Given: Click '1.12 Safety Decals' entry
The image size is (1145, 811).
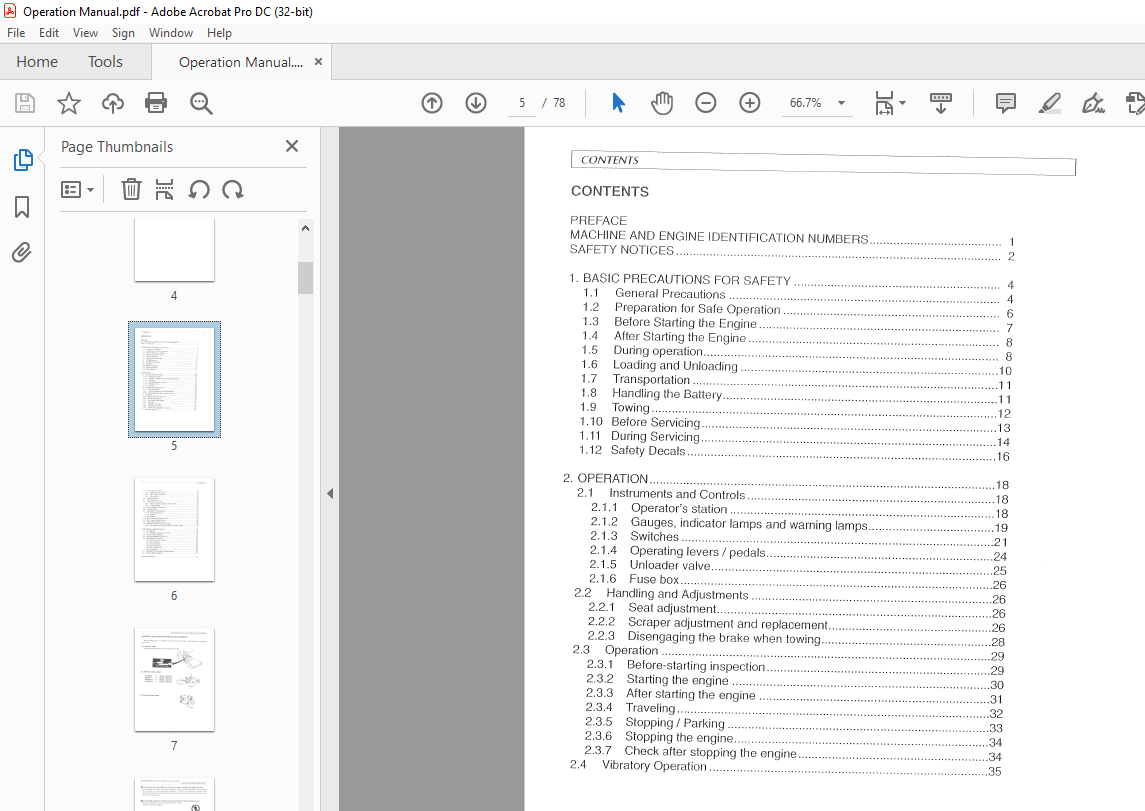Looking at the screenshot, I should [x=794, y=453].
